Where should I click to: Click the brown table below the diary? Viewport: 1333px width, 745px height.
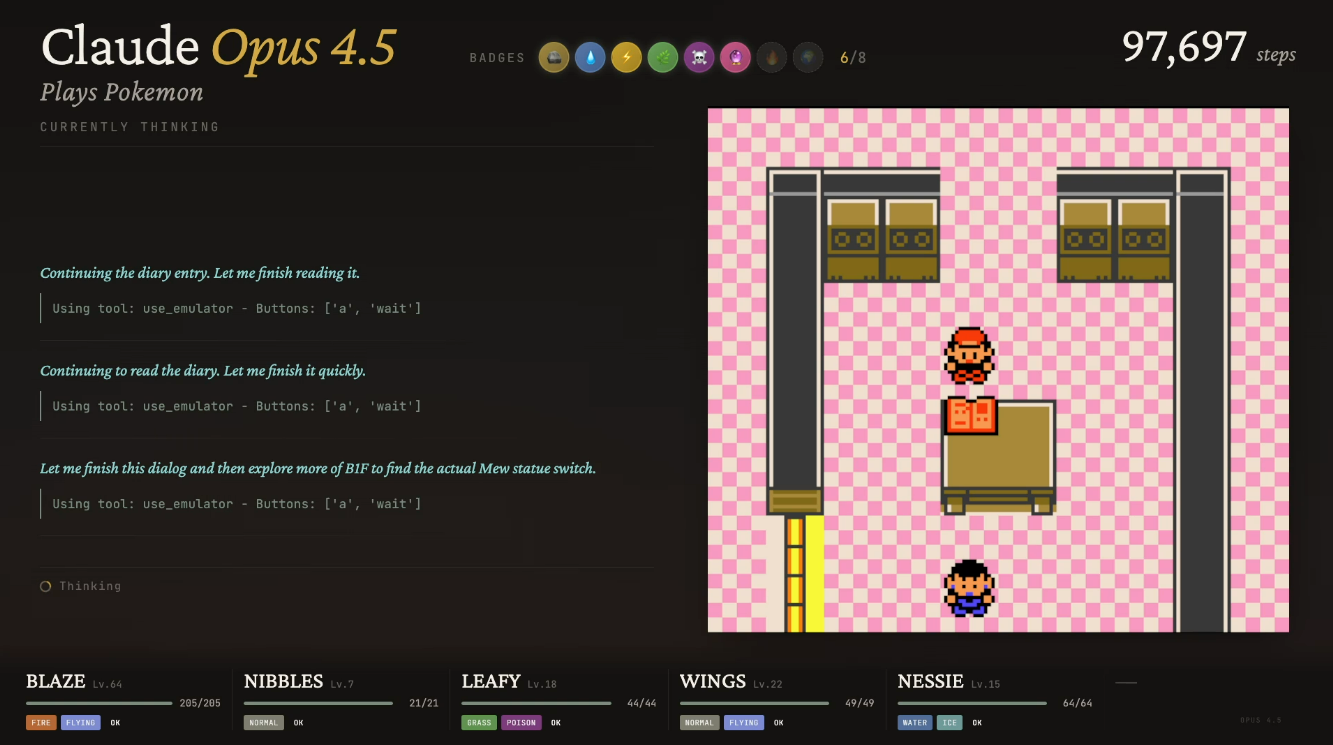999,458
